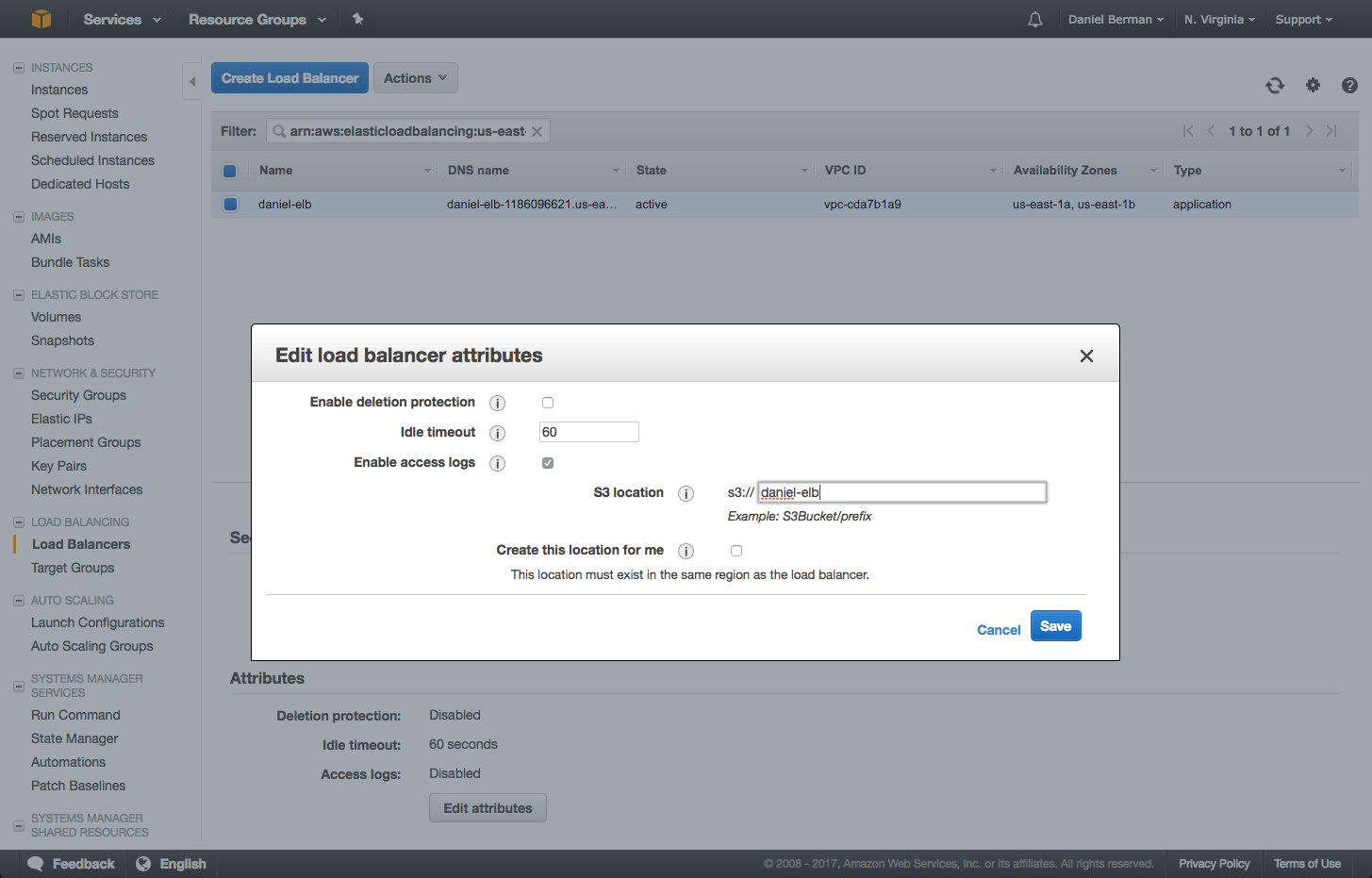
Task: Open the N. Virginia region selector
Action: click(1218, 19)
